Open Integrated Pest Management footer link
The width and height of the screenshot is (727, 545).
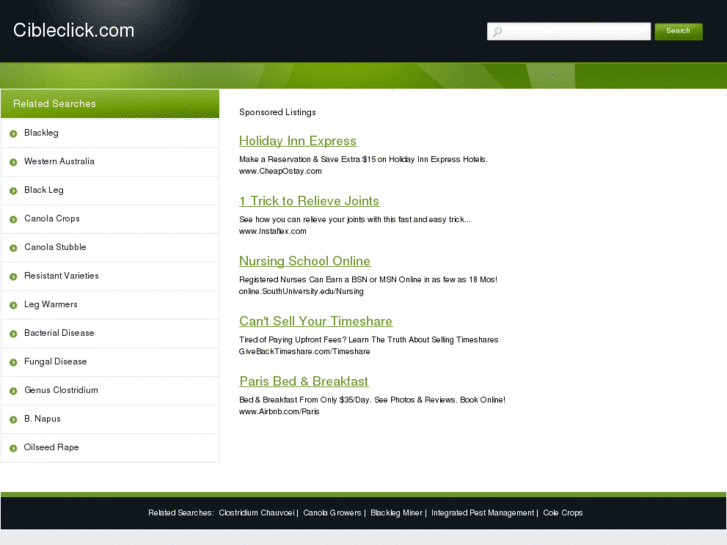click(483, 513)
